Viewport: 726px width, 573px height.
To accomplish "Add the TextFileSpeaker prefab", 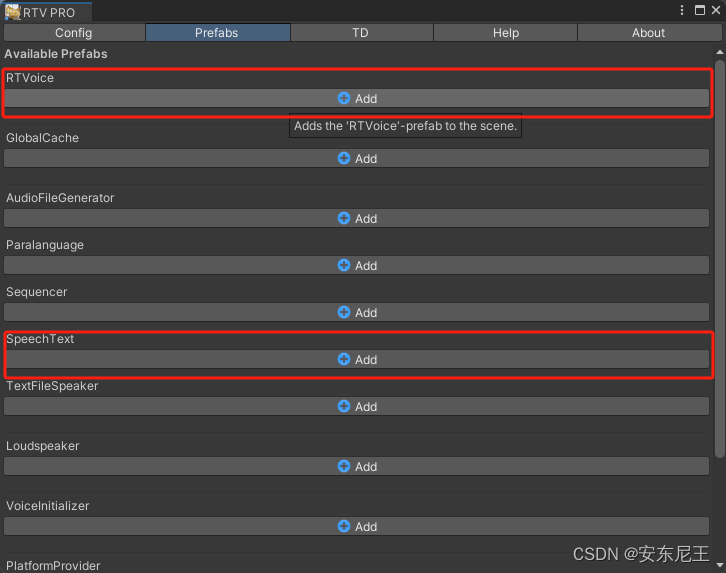I will [356, 406].
